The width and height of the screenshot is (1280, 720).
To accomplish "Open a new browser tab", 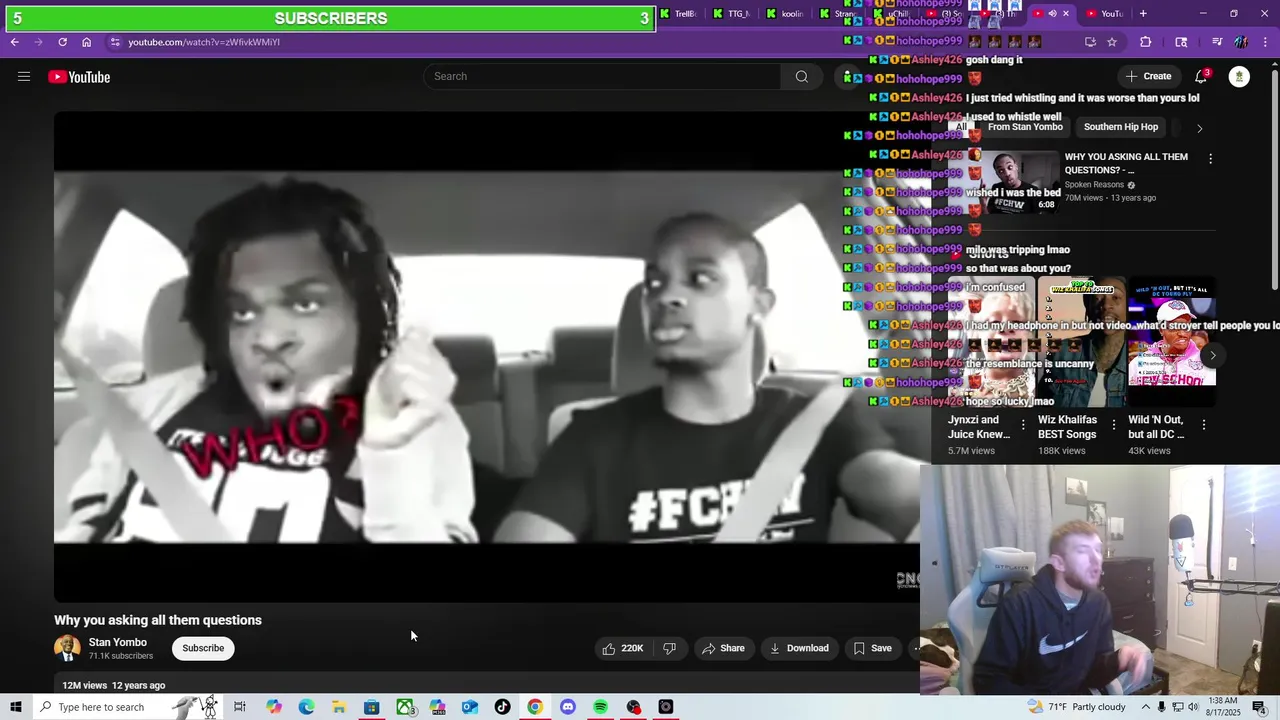I will point(1143,13).
